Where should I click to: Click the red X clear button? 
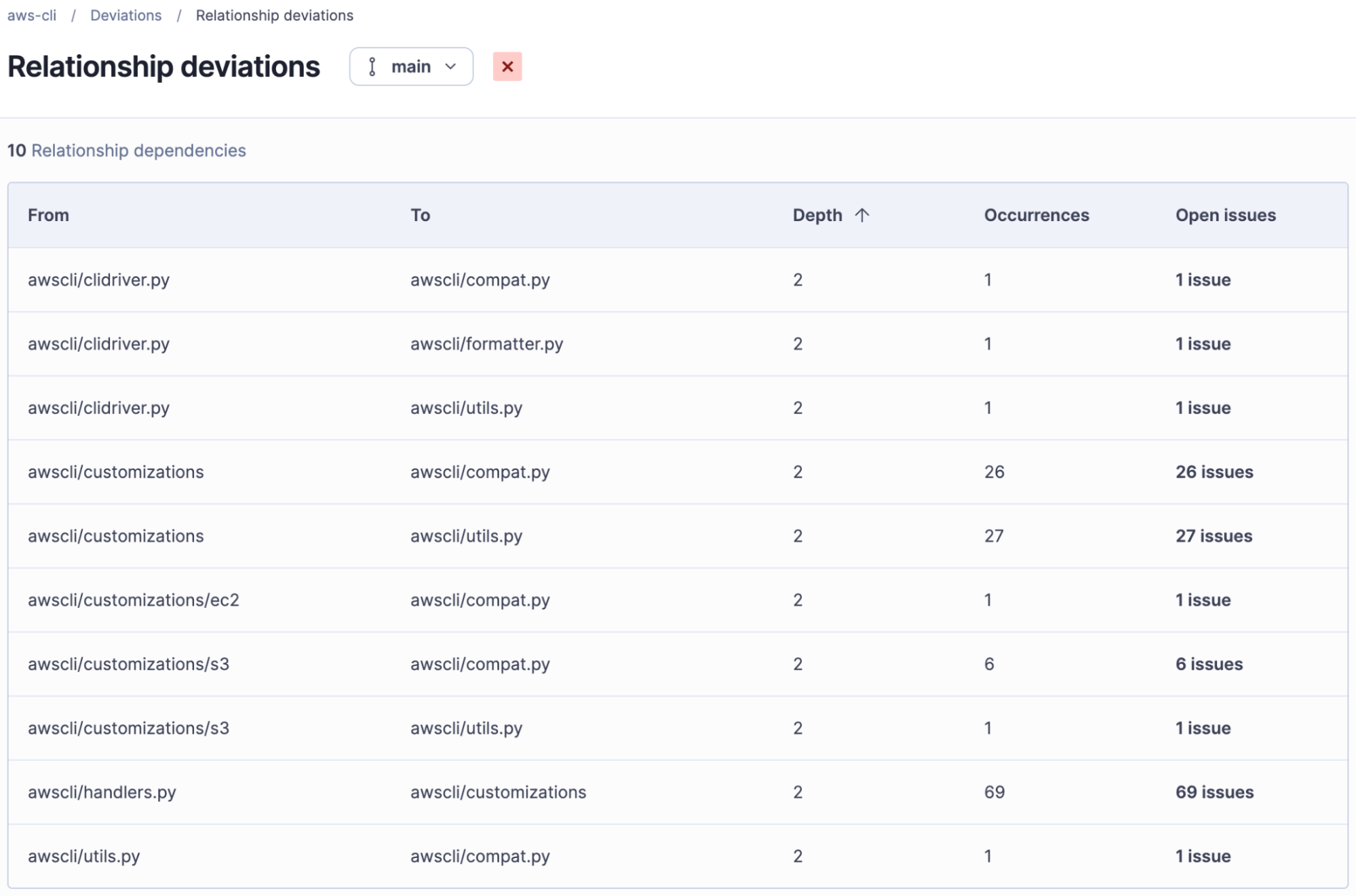coord(507,66)
